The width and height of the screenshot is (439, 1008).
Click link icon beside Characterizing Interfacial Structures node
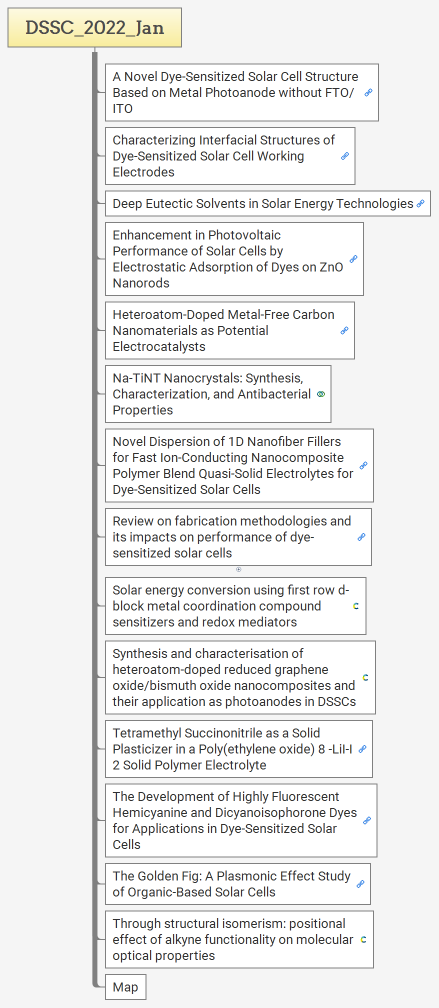click(x=345, y=156)
